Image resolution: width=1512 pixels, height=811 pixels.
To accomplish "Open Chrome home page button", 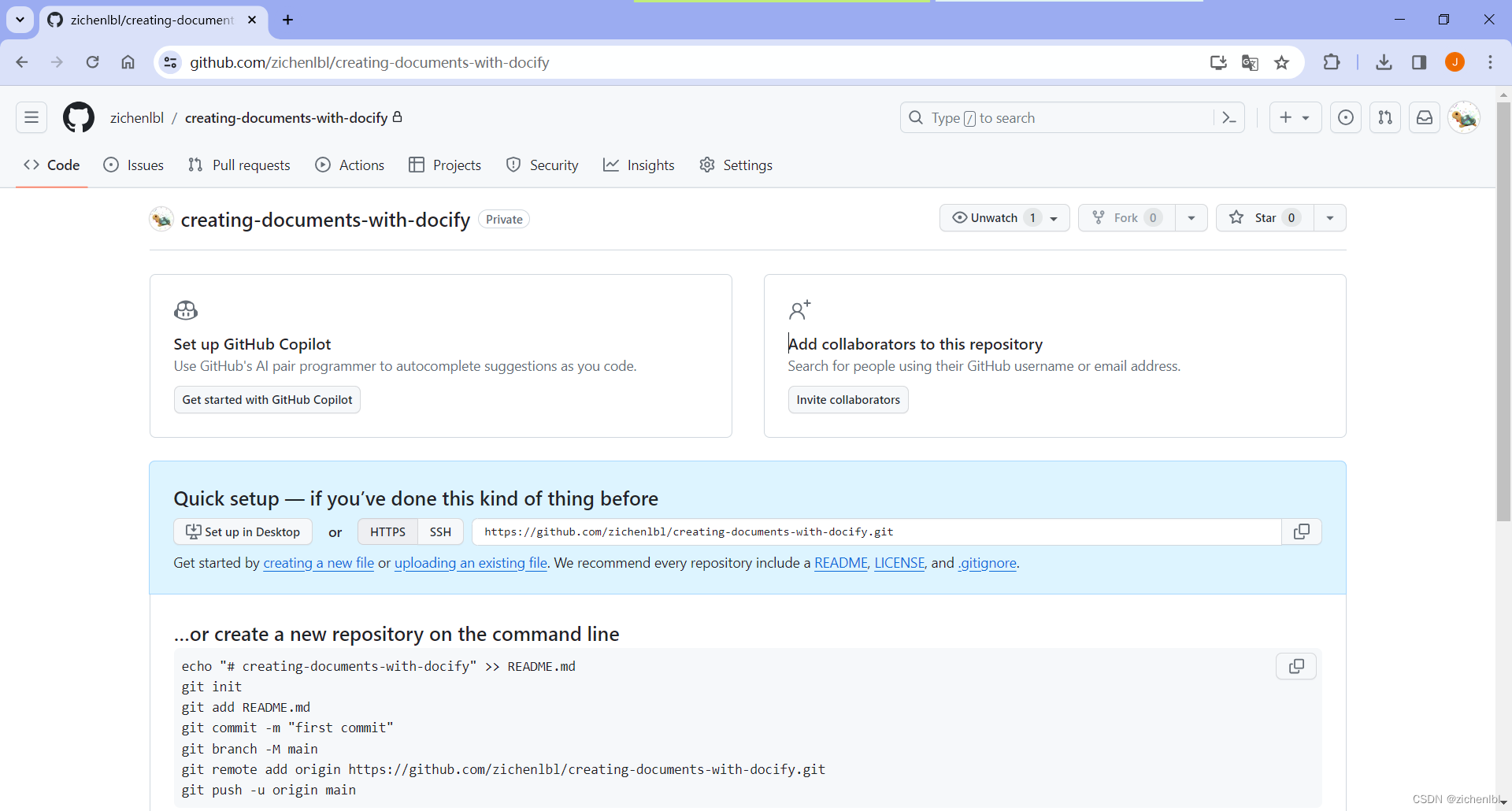I will click(x=128, y=62).
